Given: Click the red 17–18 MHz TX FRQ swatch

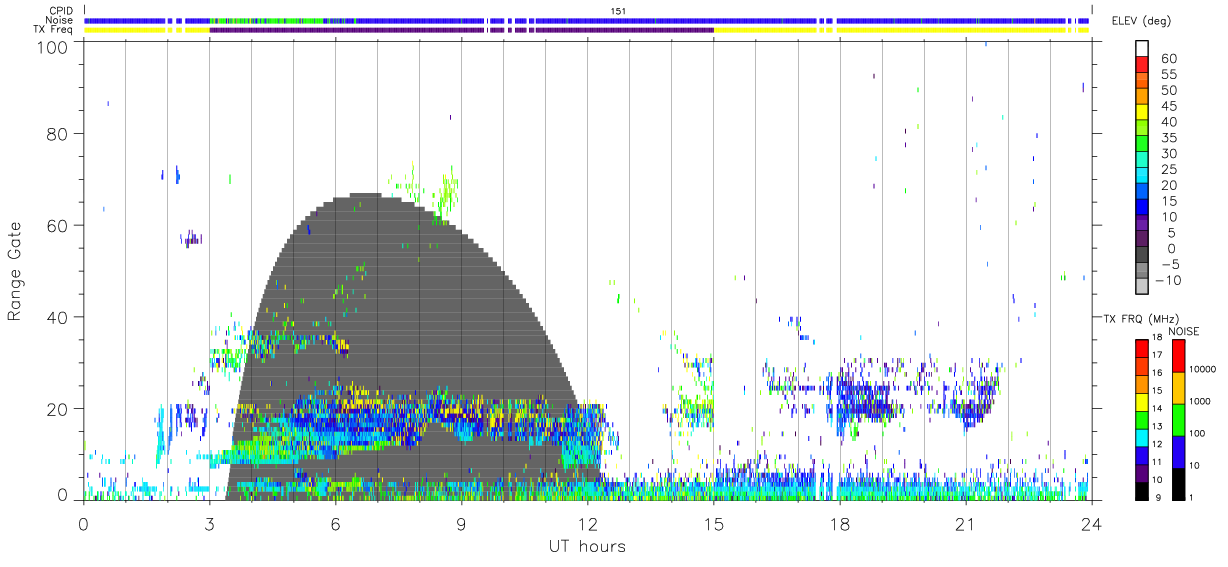Looking at the screenshot, I should 1142,348.
